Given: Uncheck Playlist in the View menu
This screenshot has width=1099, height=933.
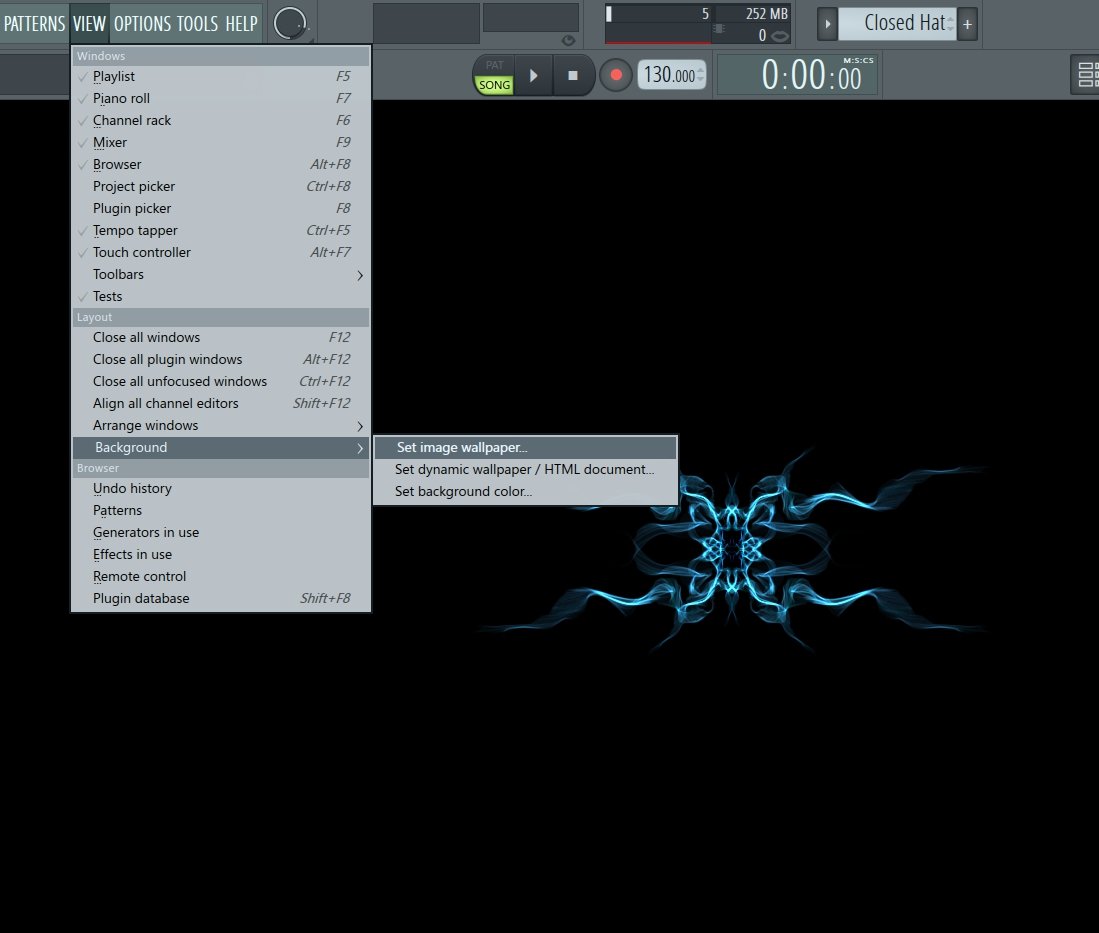Looking at the screenshot, I should (x=113, y=76).
